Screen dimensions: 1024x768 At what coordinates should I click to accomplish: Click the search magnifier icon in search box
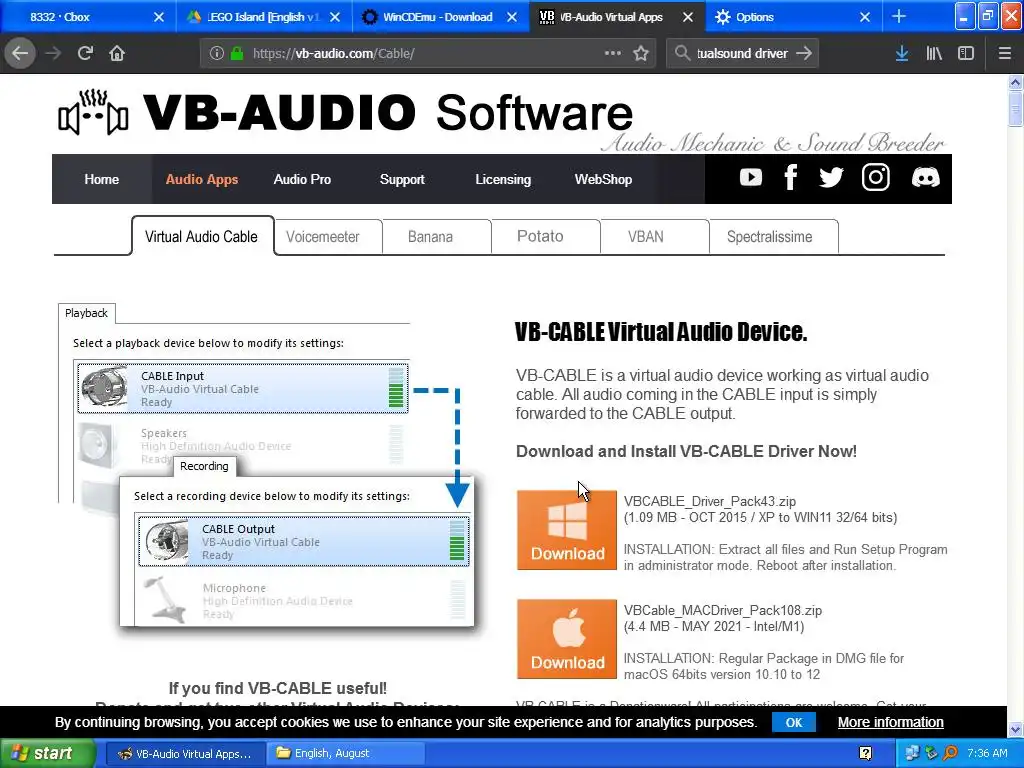(x=682, y=54)
